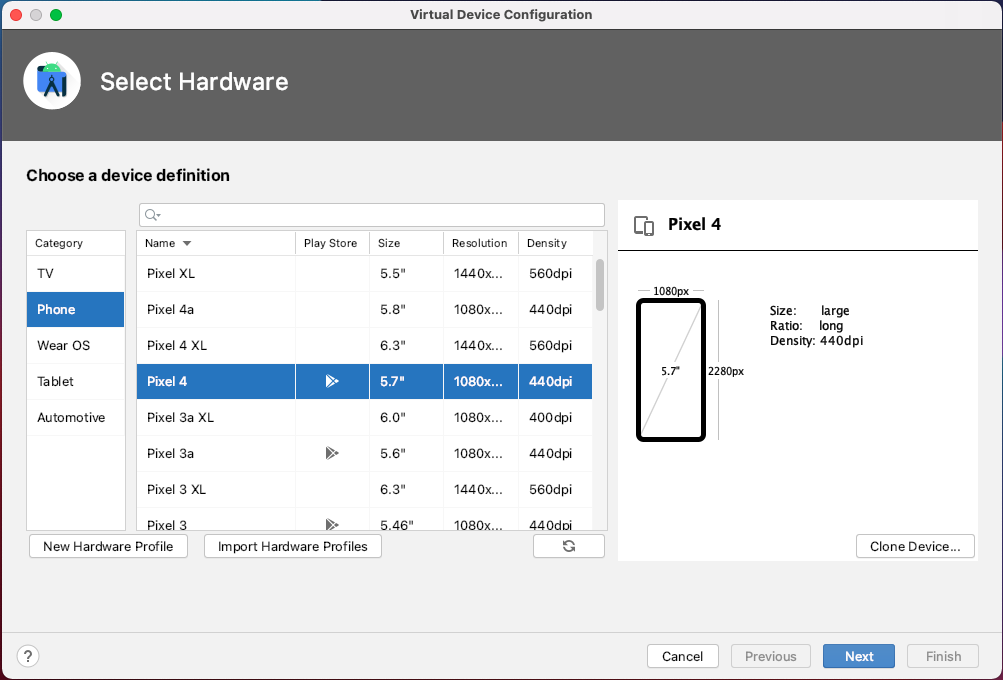Screen dimensions: 1003x680
Task: Select the Pixel 4 row name
Action: point(167,381)
